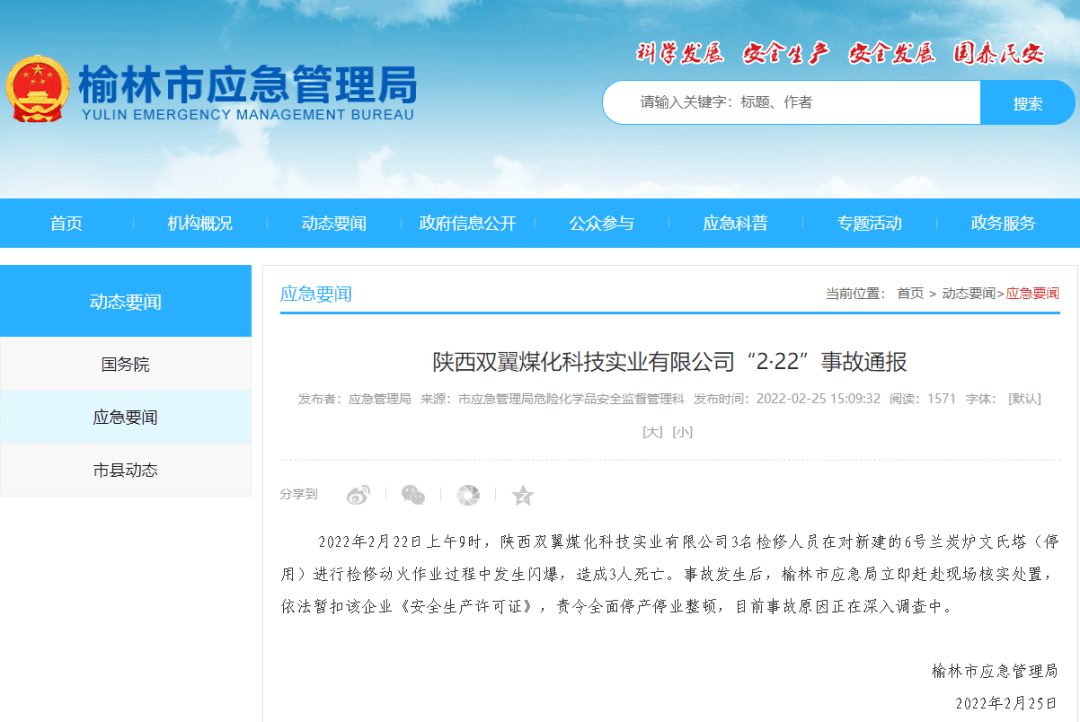Image resolution: width=1080 pixels, height=722 pixels.
Task: Open the 动态要闻 navigation menu
Action: coord(333,223)
